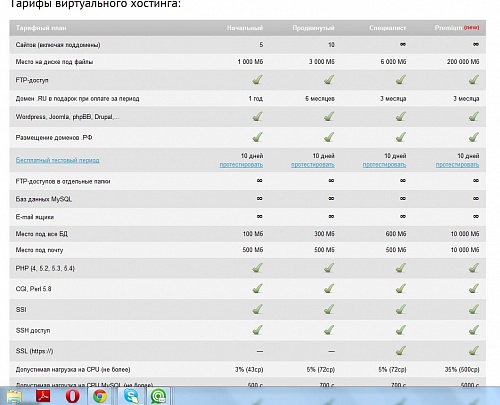Image resolution: width=500 pixels, height=405 pixels.
Task: Click the E-mail ящики row label
Action: pyautogui.click(x=35, y=217)
